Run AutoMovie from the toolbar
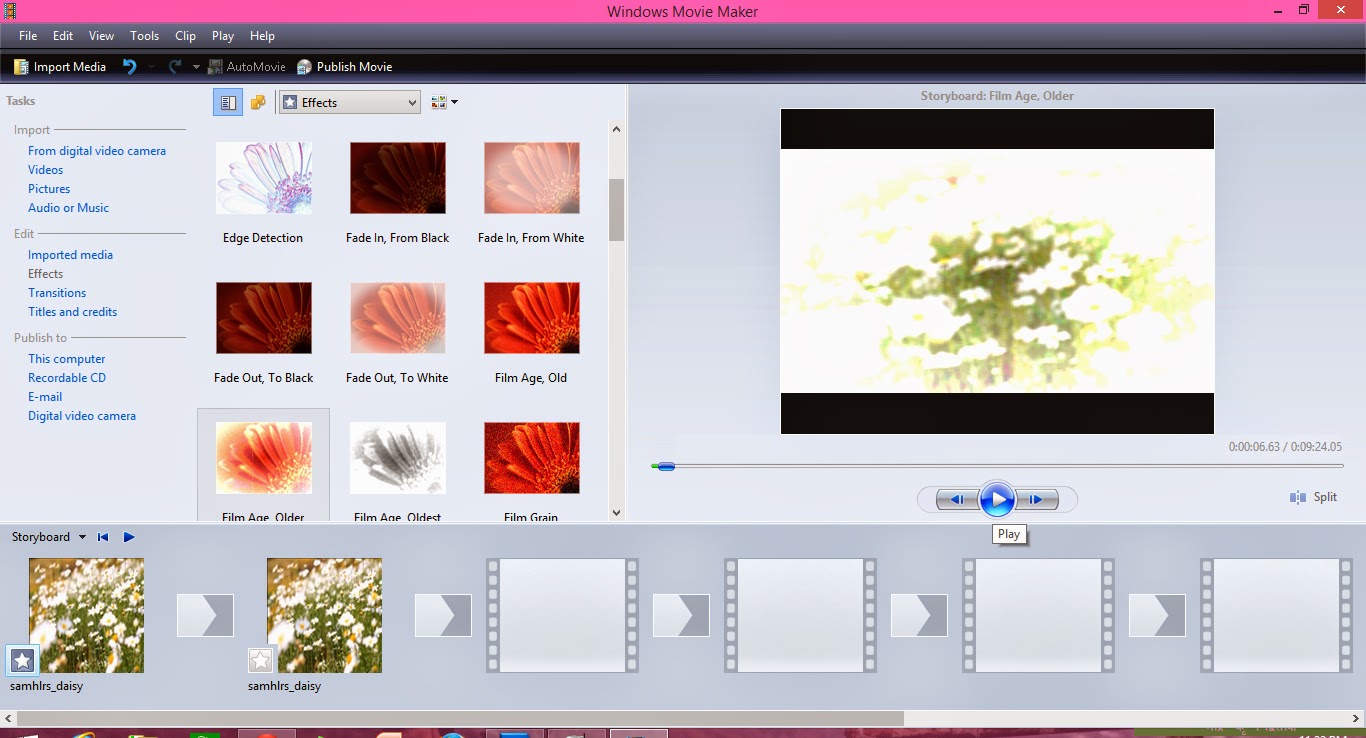 tap(246, 66)
